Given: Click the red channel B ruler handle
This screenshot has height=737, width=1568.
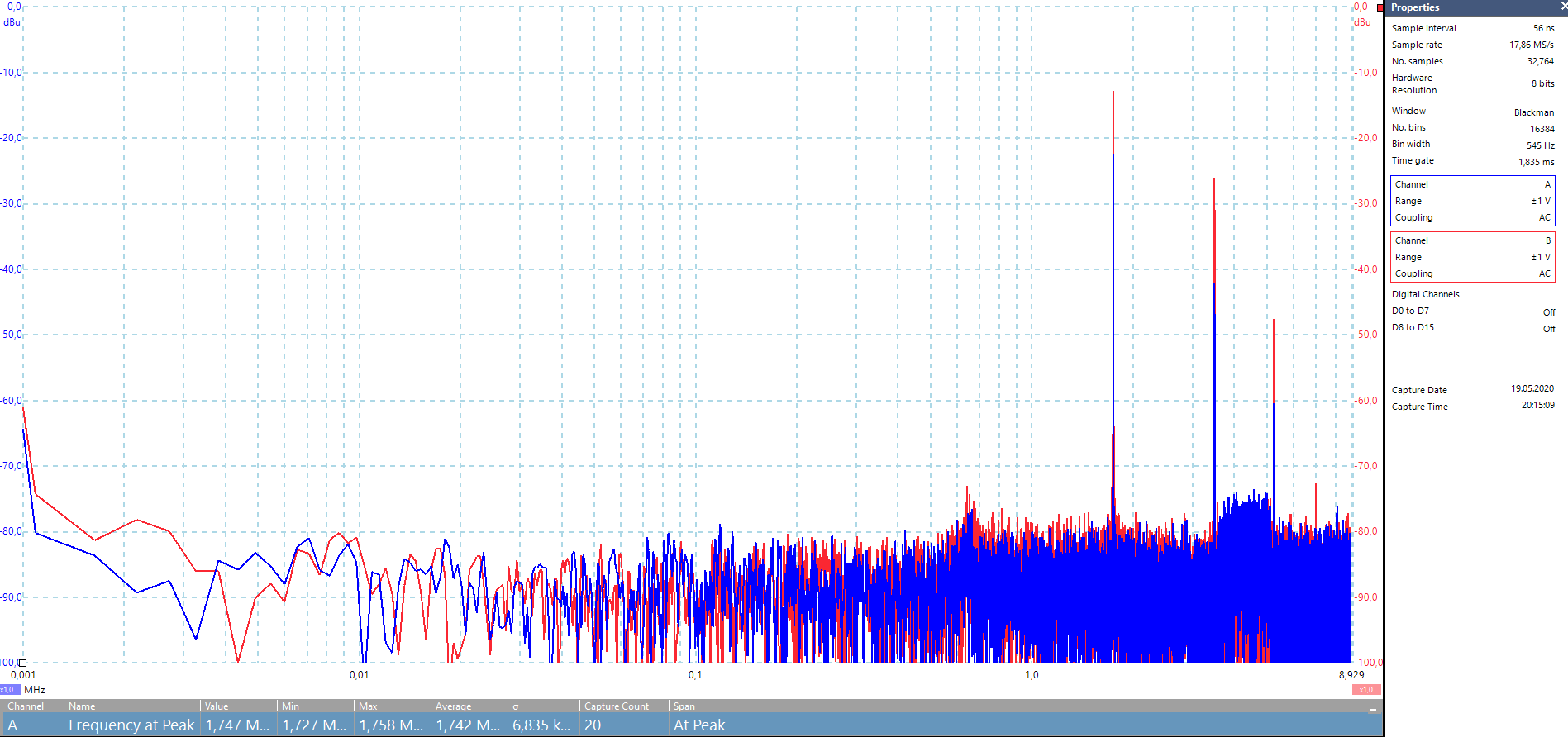Looking at the screenshot, I should point(1380,7).
